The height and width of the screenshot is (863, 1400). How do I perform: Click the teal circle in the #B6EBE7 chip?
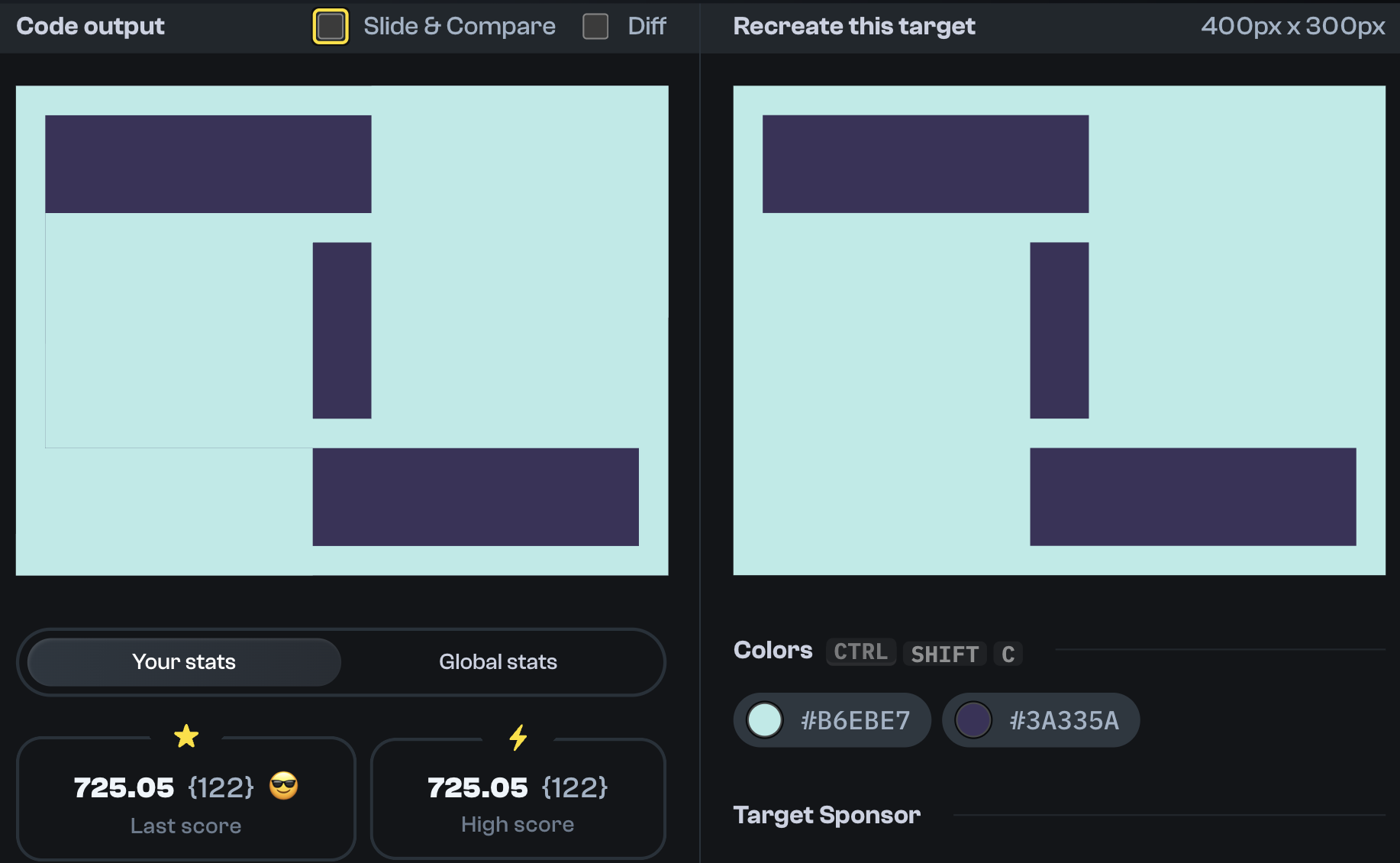coord(764,719)
